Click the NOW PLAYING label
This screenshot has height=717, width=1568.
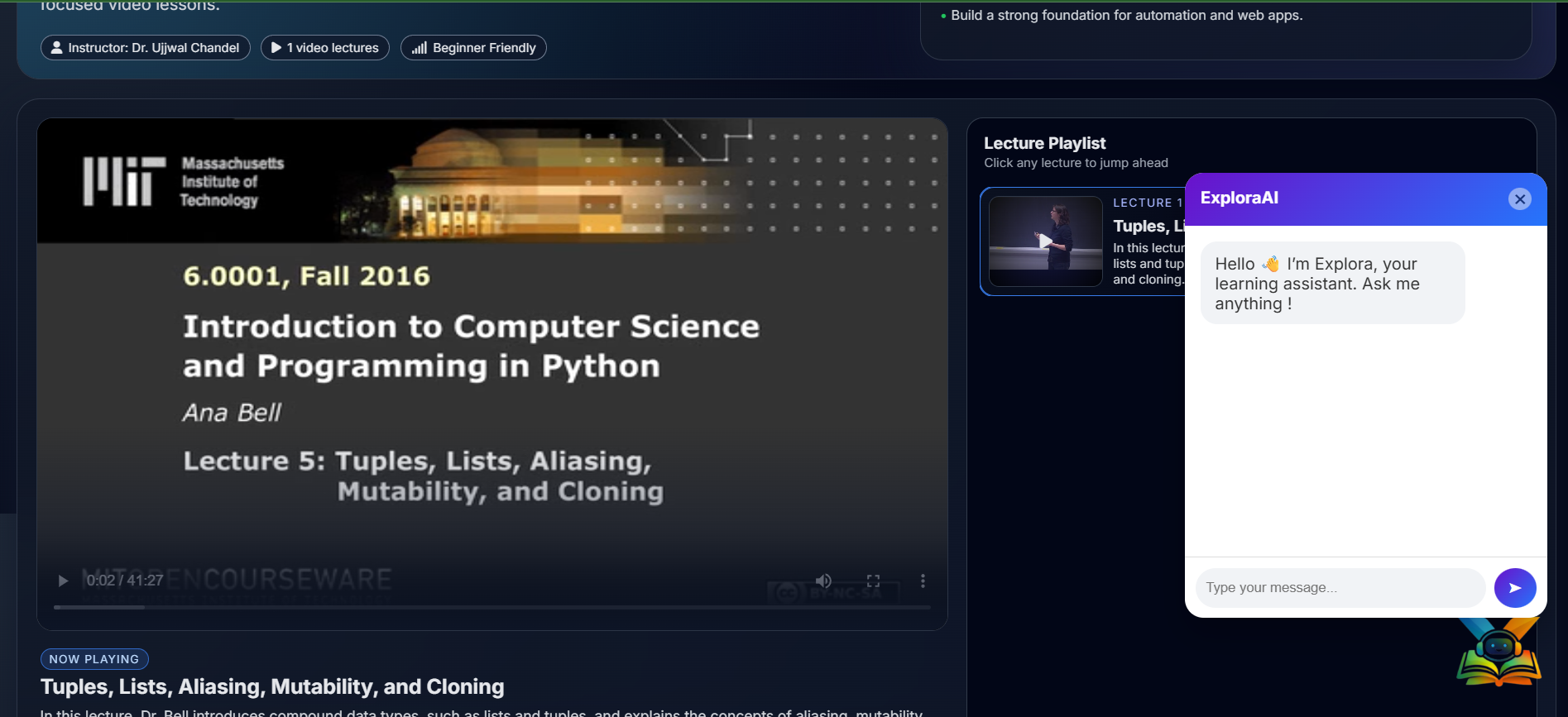(x=94, y=659)
